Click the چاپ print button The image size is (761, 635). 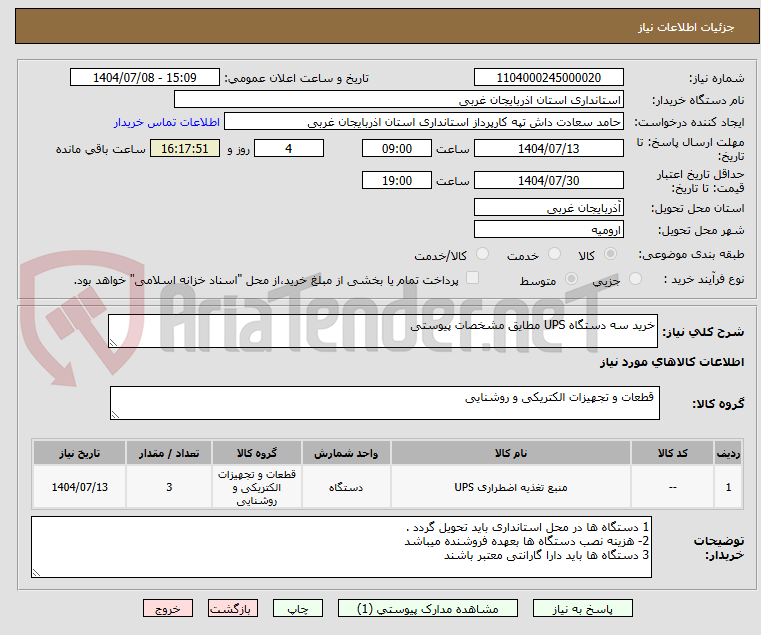(x=298, y=608)
